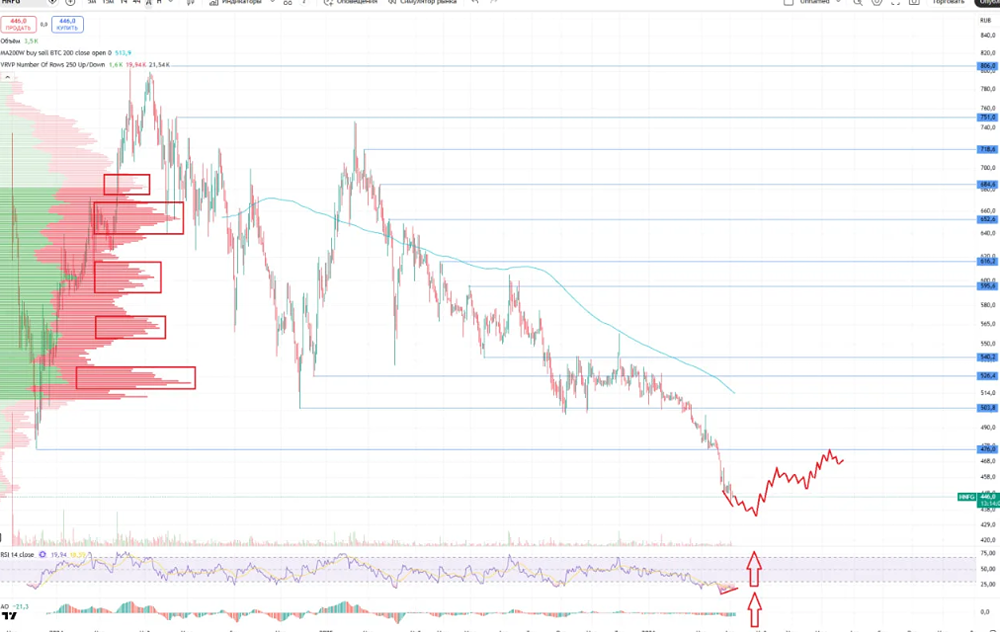Click the 806,0 price line label

coord(987,66)
